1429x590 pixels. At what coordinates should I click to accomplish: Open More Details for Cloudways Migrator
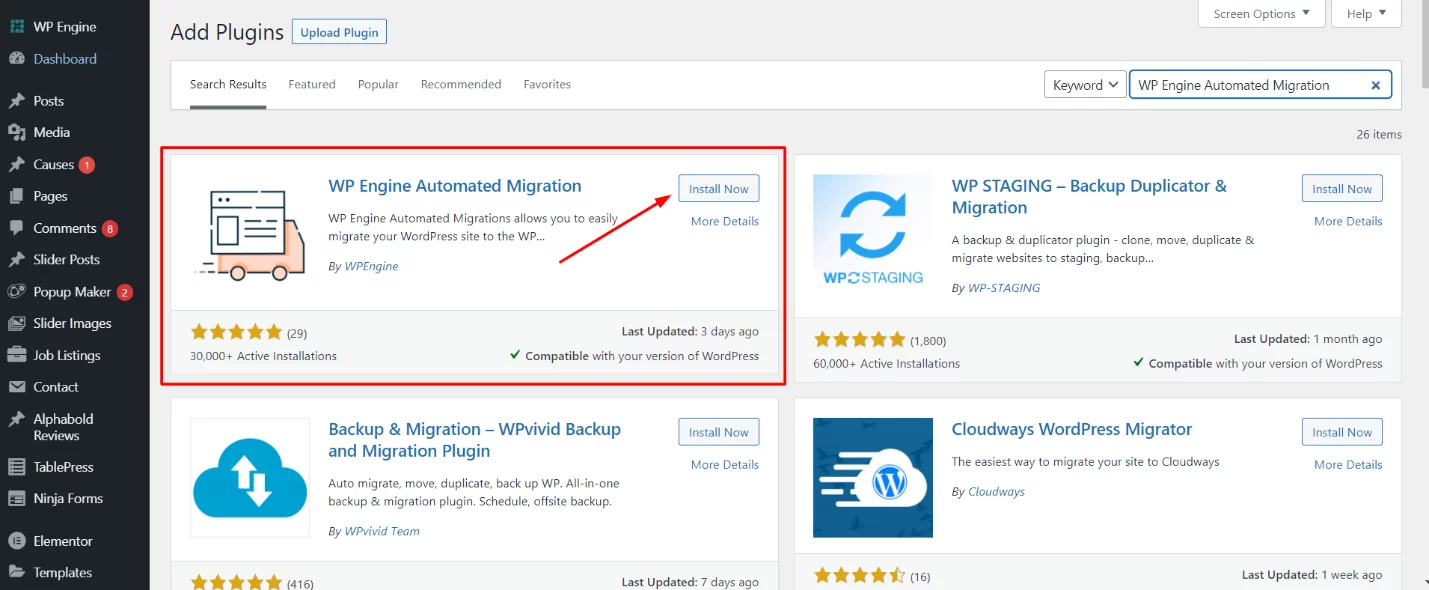(x=1348, y=464)
